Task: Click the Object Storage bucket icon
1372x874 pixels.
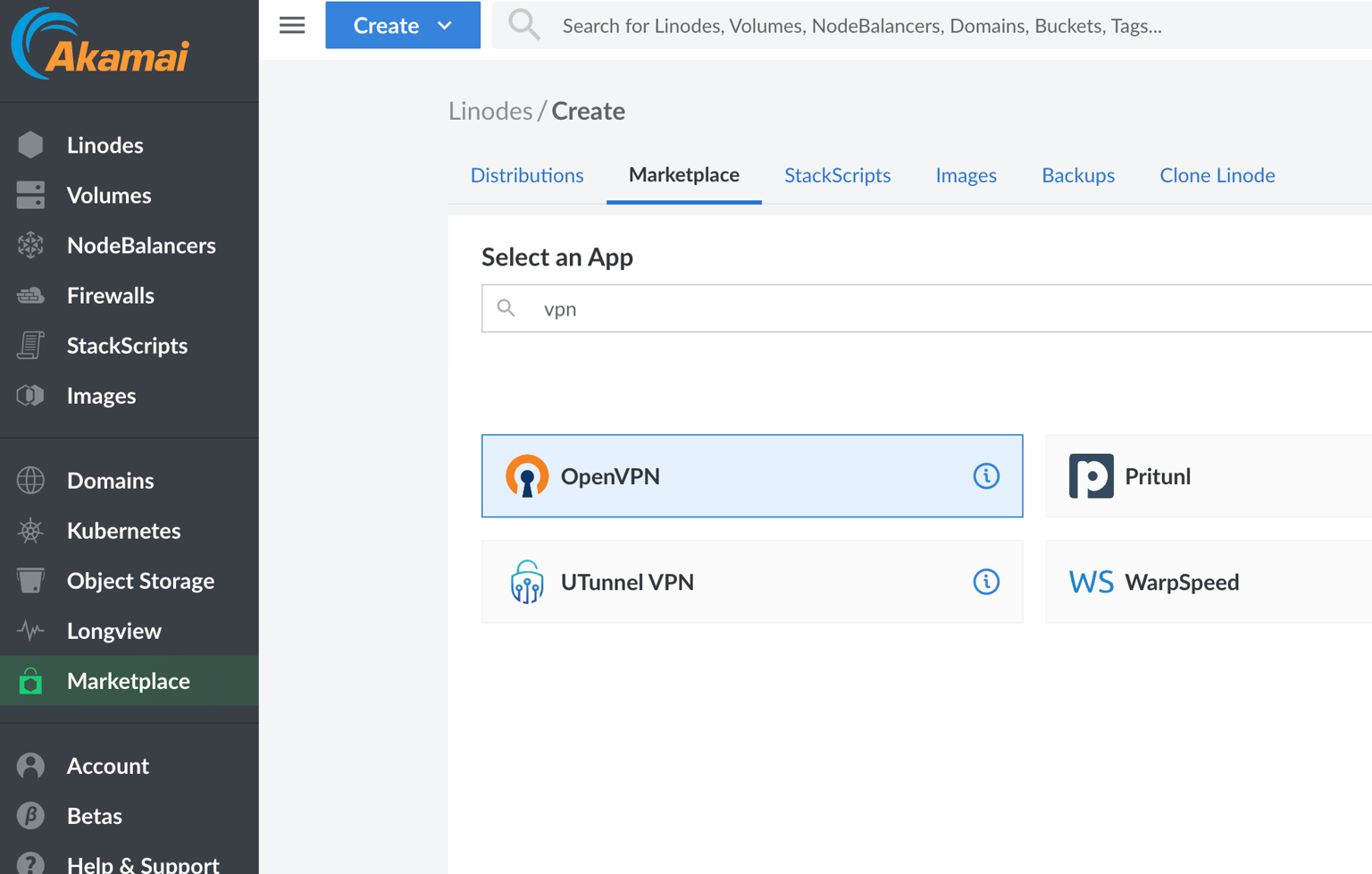Action: (30, 580)
